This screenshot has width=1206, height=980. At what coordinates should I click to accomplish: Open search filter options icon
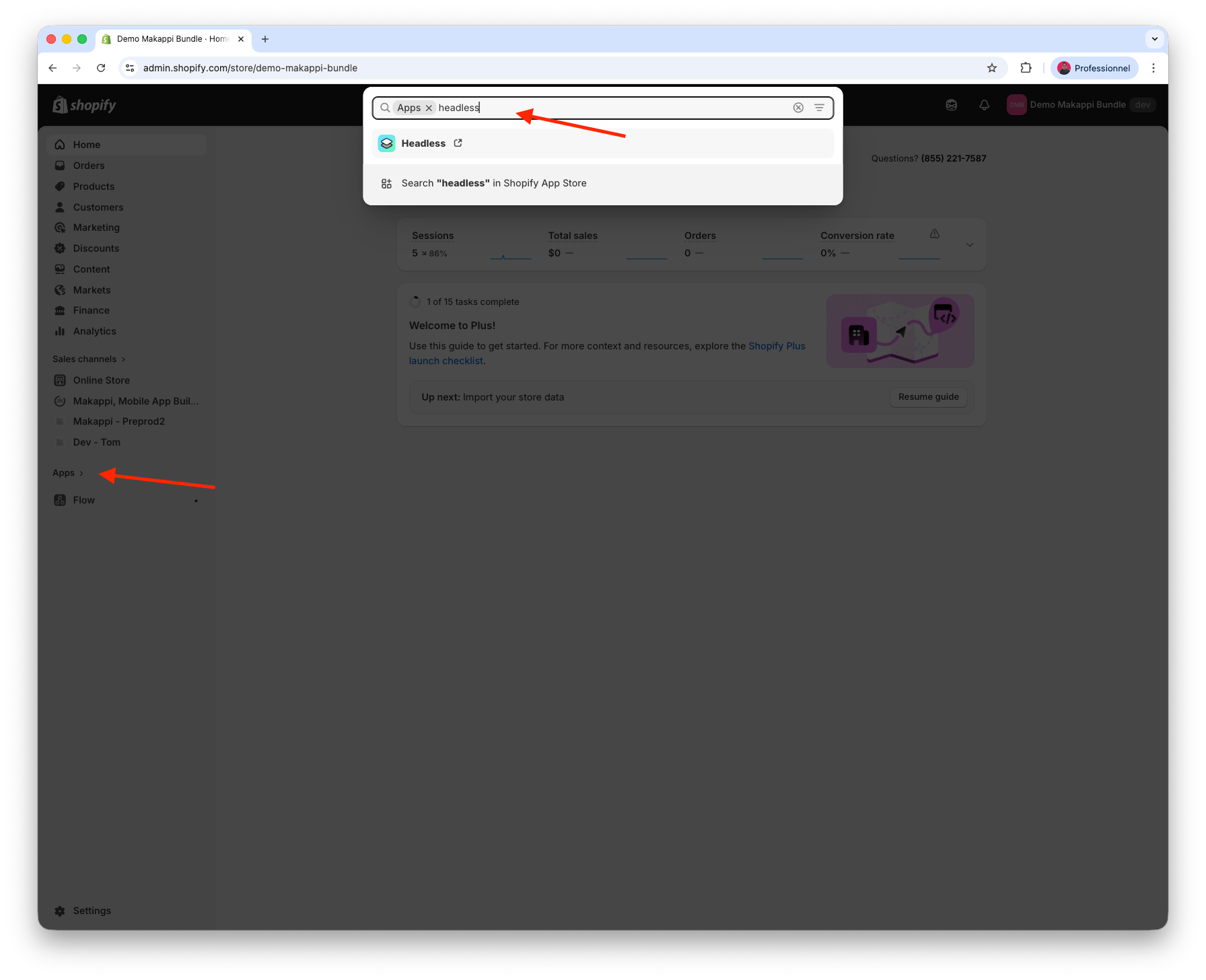(x=819, y=108)
